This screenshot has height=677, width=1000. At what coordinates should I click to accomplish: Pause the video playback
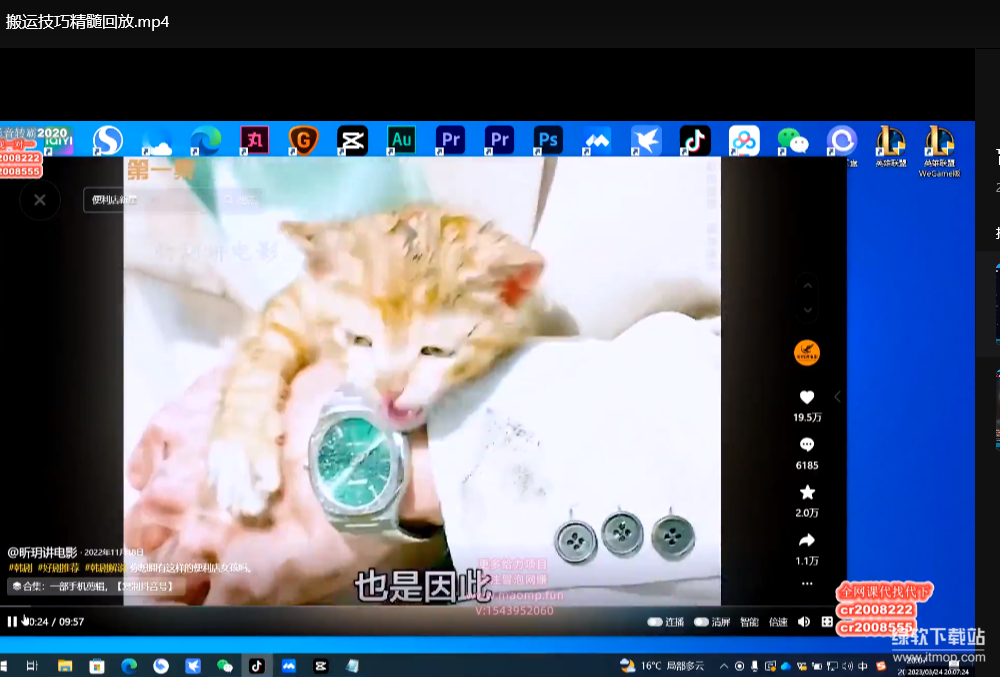pos(12,622)
